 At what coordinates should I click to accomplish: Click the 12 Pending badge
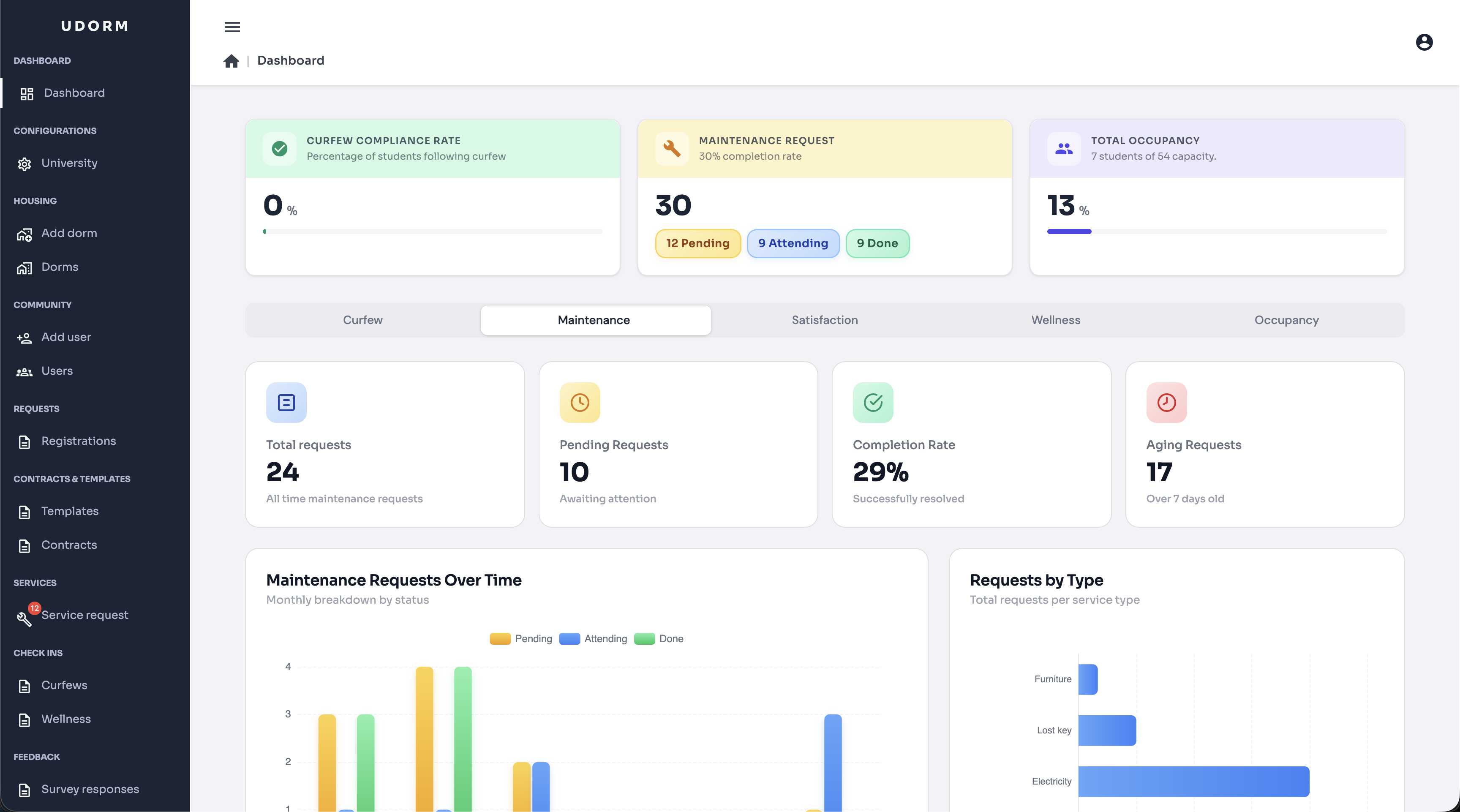pyautogui.click(x=698, y=243)
